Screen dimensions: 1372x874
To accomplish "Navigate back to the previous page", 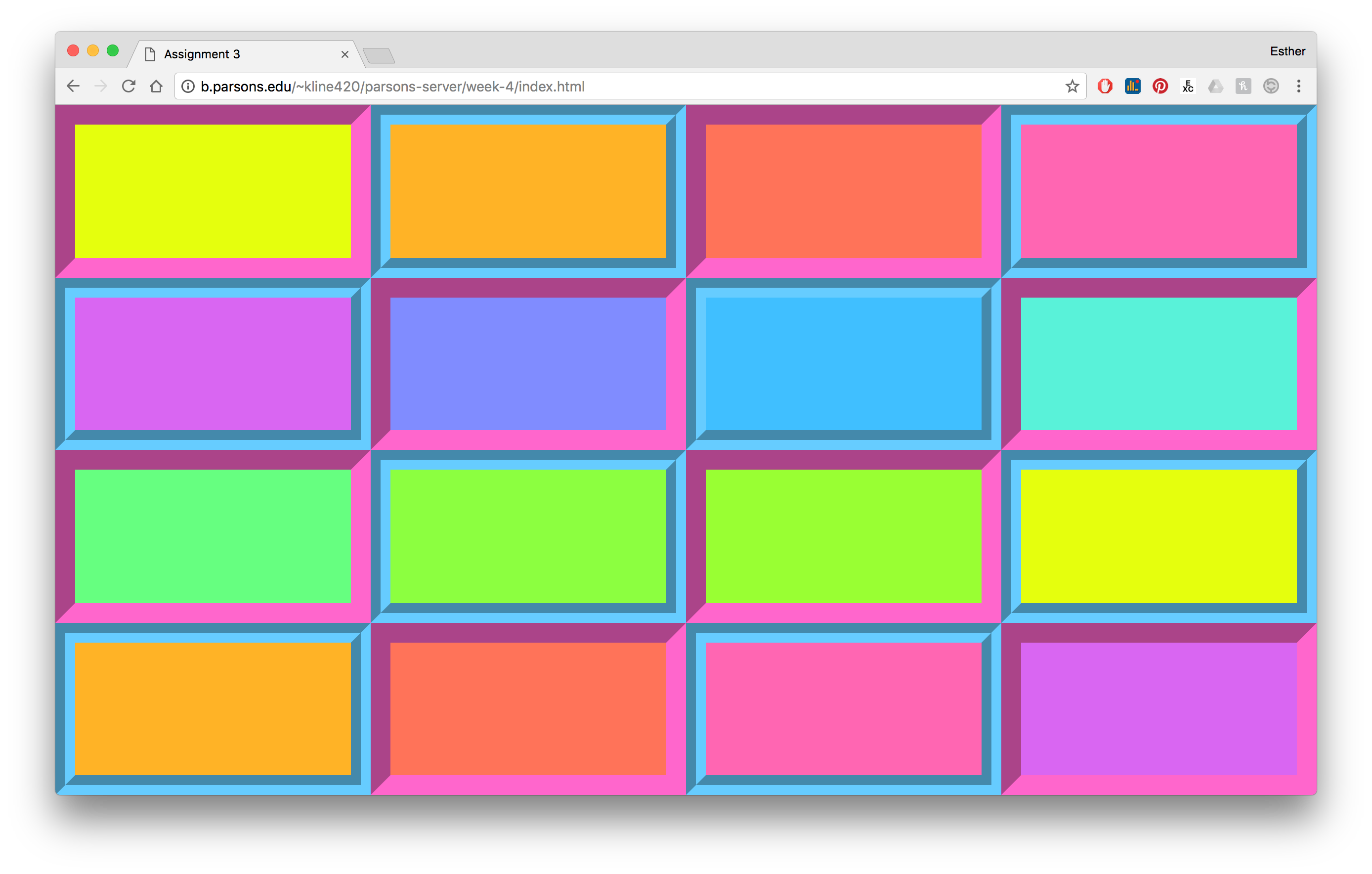I will click(x=73, y=86).
